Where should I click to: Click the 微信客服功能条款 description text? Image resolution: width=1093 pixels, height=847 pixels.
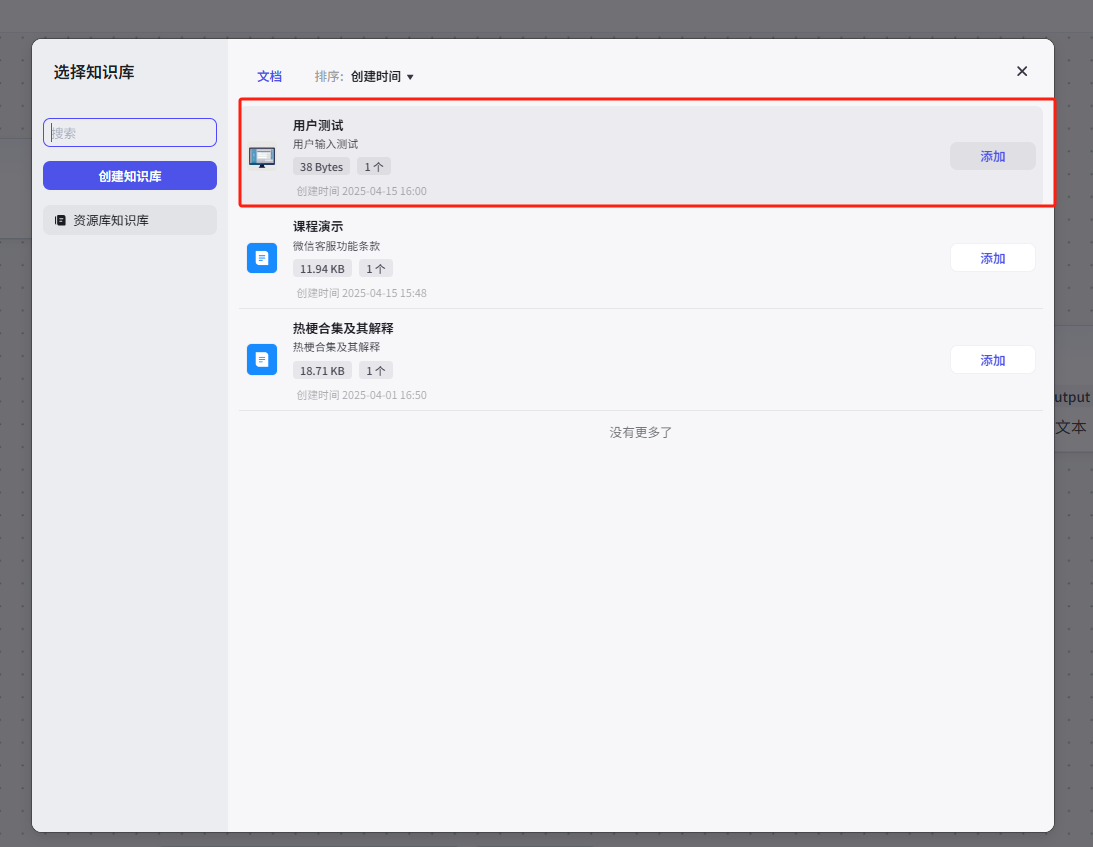pyautogui.click(x=336, y=246)
